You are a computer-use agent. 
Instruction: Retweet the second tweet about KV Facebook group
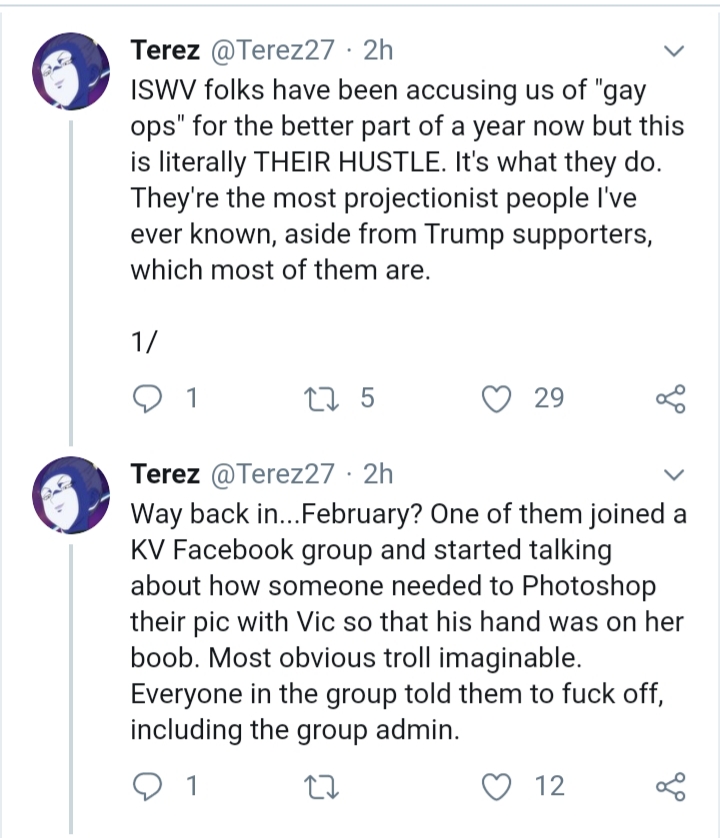pos(321,787)
